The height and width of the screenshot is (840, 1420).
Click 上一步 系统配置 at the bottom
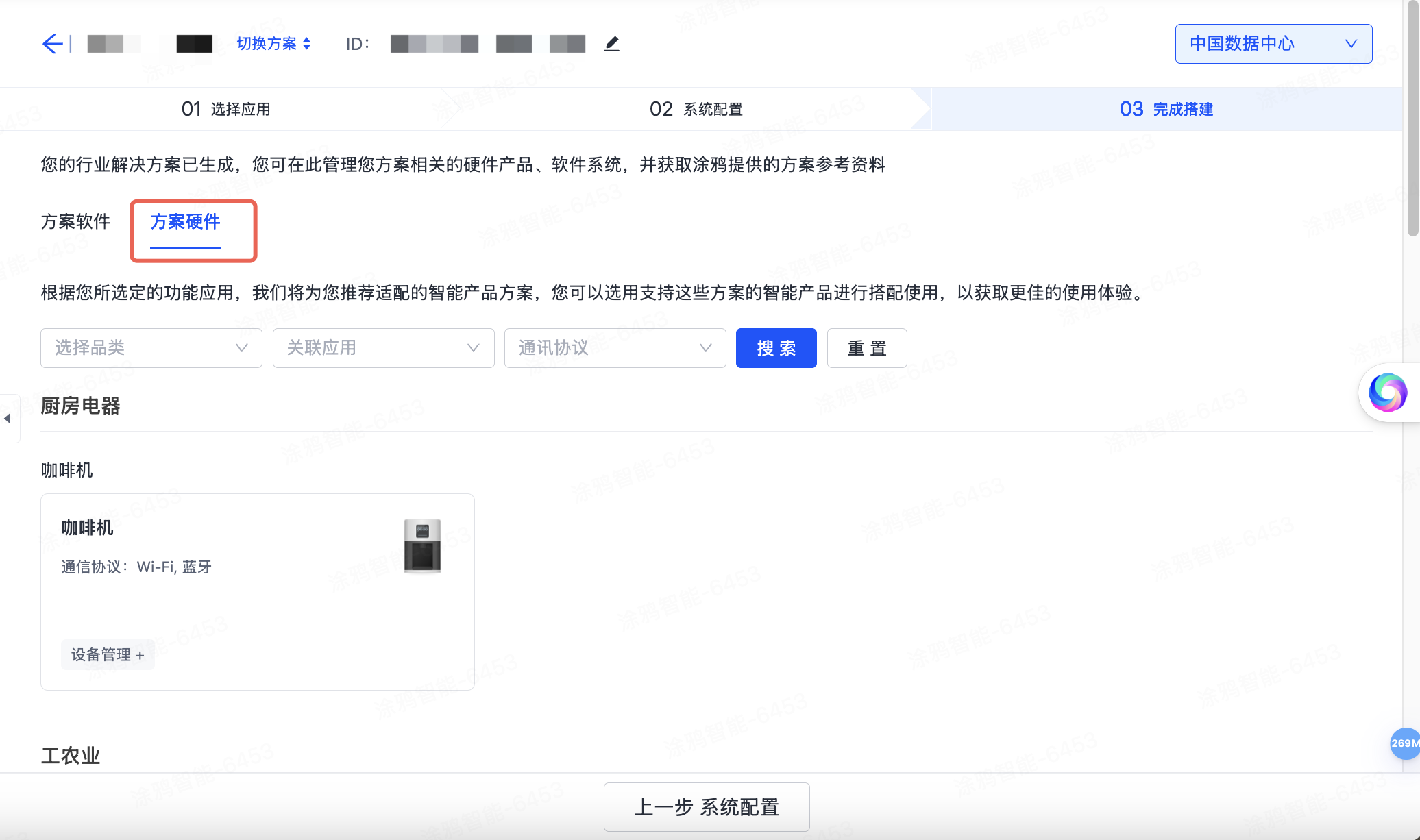[x=707, y=807]
